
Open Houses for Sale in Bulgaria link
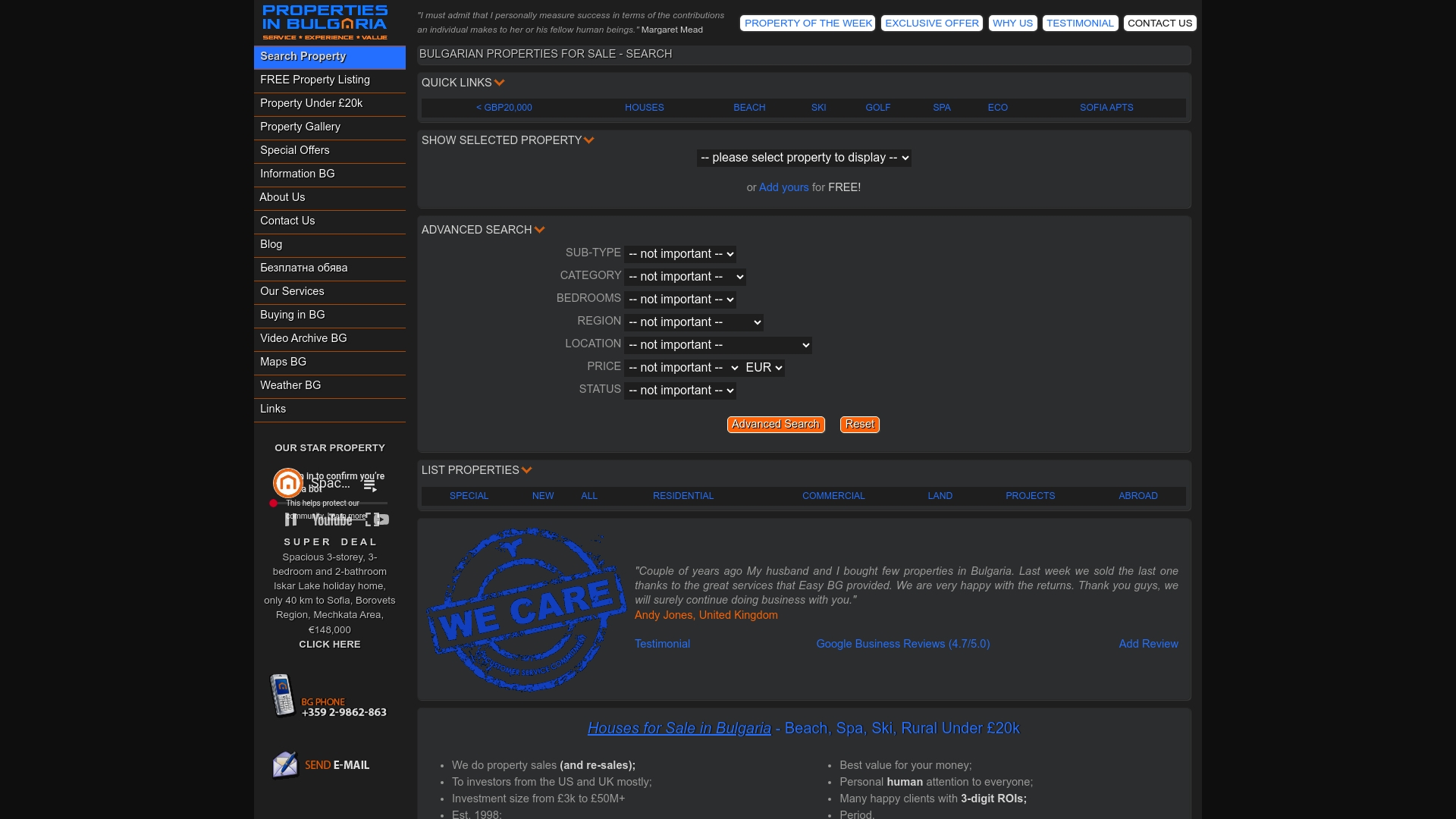679,727
